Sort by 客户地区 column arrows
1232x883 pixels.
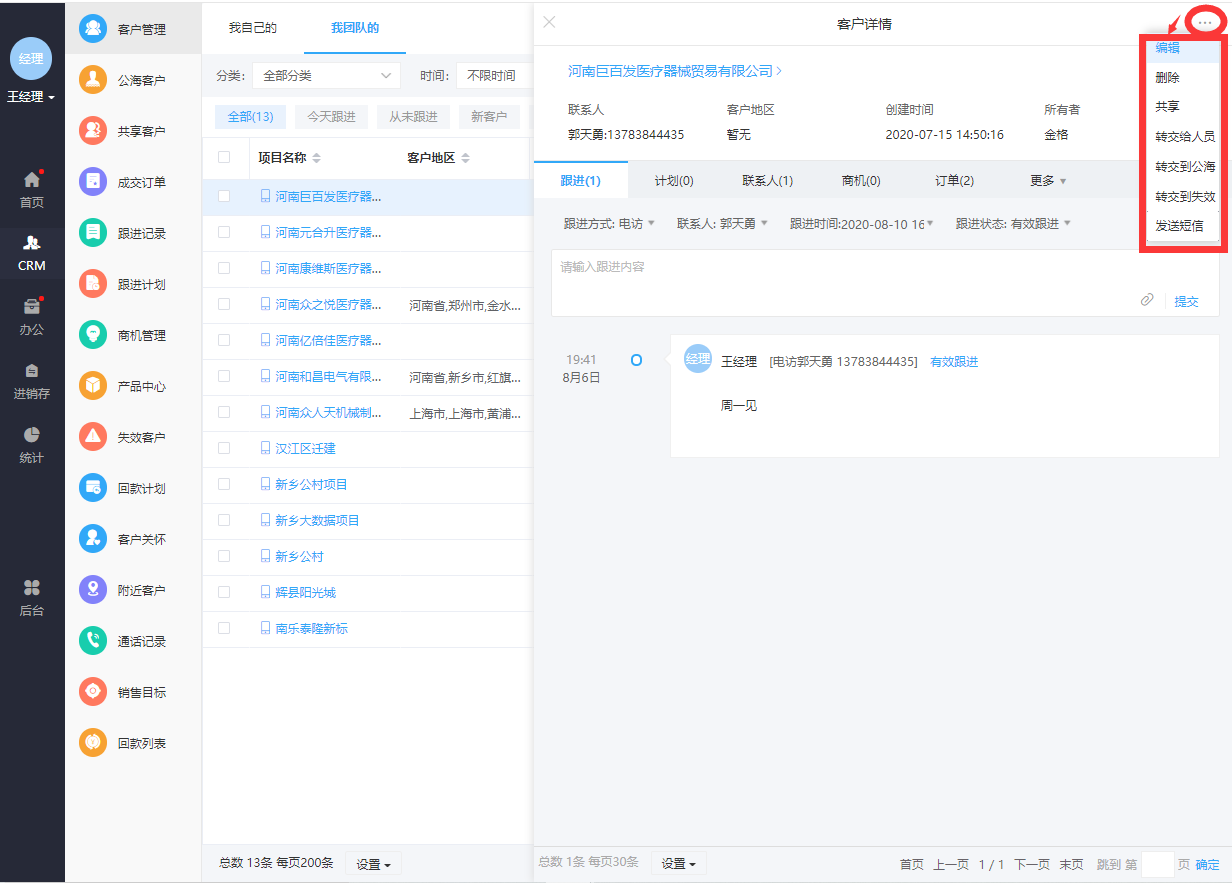pyautogui.click(x=465, y=158)
